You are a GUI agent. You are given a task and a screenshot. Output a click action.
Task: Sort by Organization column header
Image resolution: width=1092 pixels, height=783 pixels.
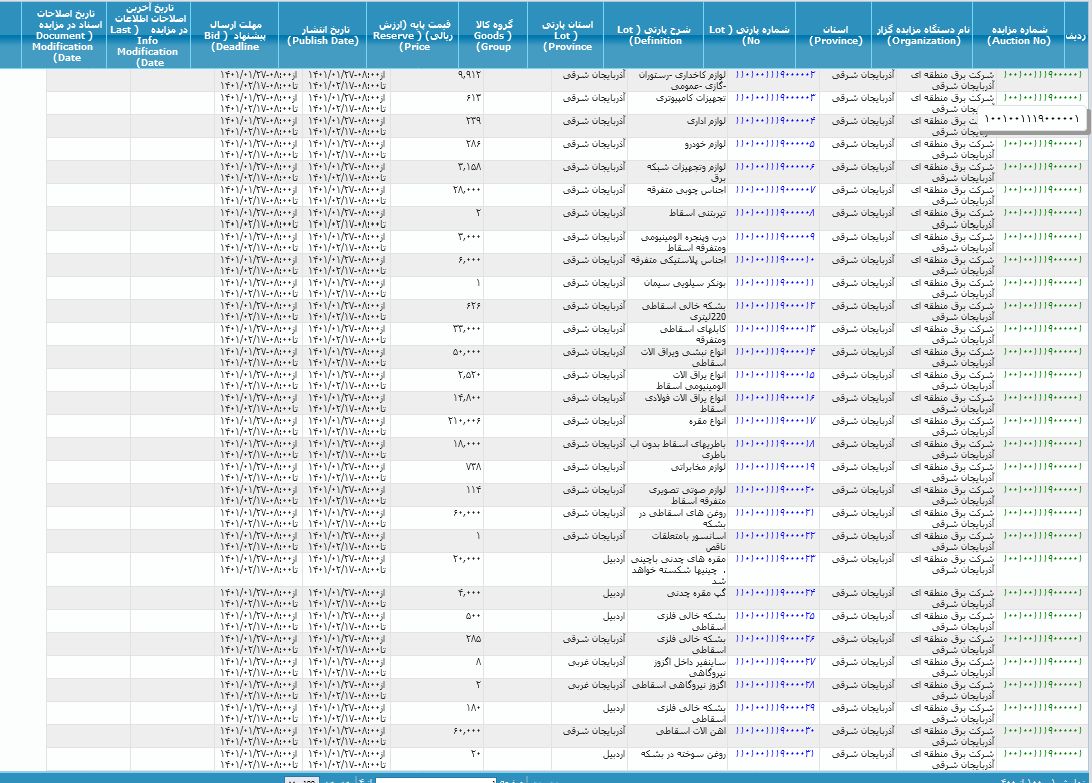(933, 34)
